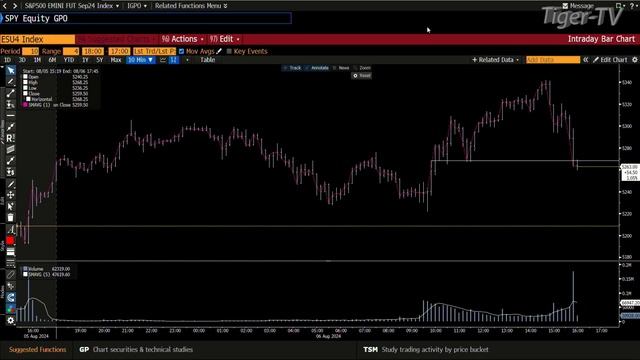Enable the Annotate option

(x=317, y=68)
